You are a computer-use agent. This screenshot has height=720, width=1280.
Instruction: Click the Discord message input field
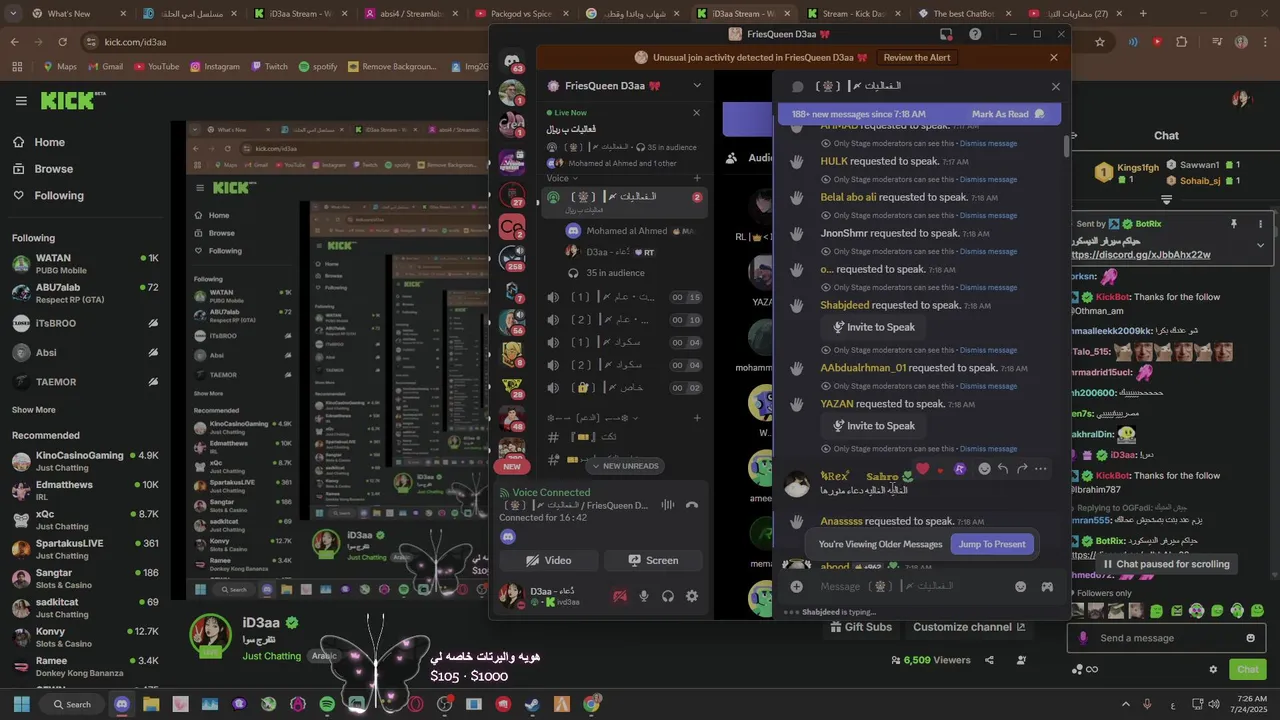coord(910,586)
